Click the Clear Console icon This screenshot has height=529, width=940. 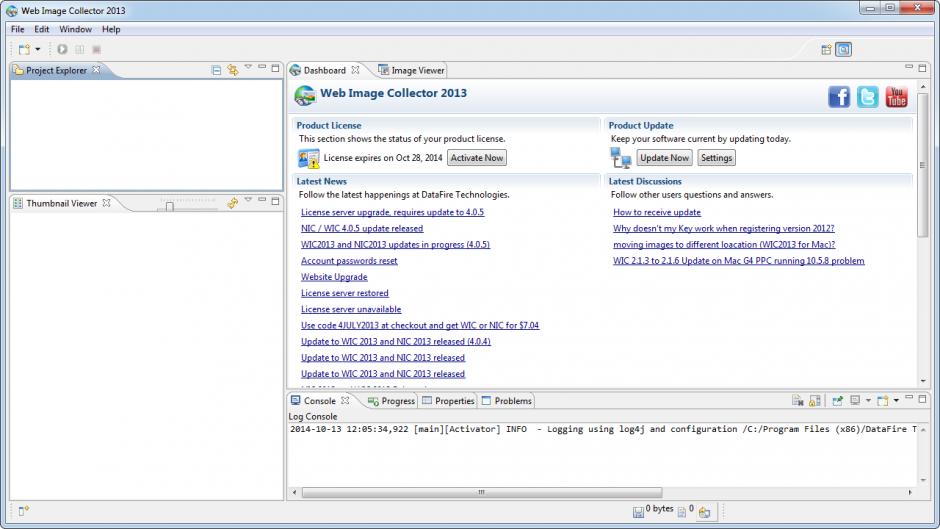pyautogui.click(x=797, y=401)
